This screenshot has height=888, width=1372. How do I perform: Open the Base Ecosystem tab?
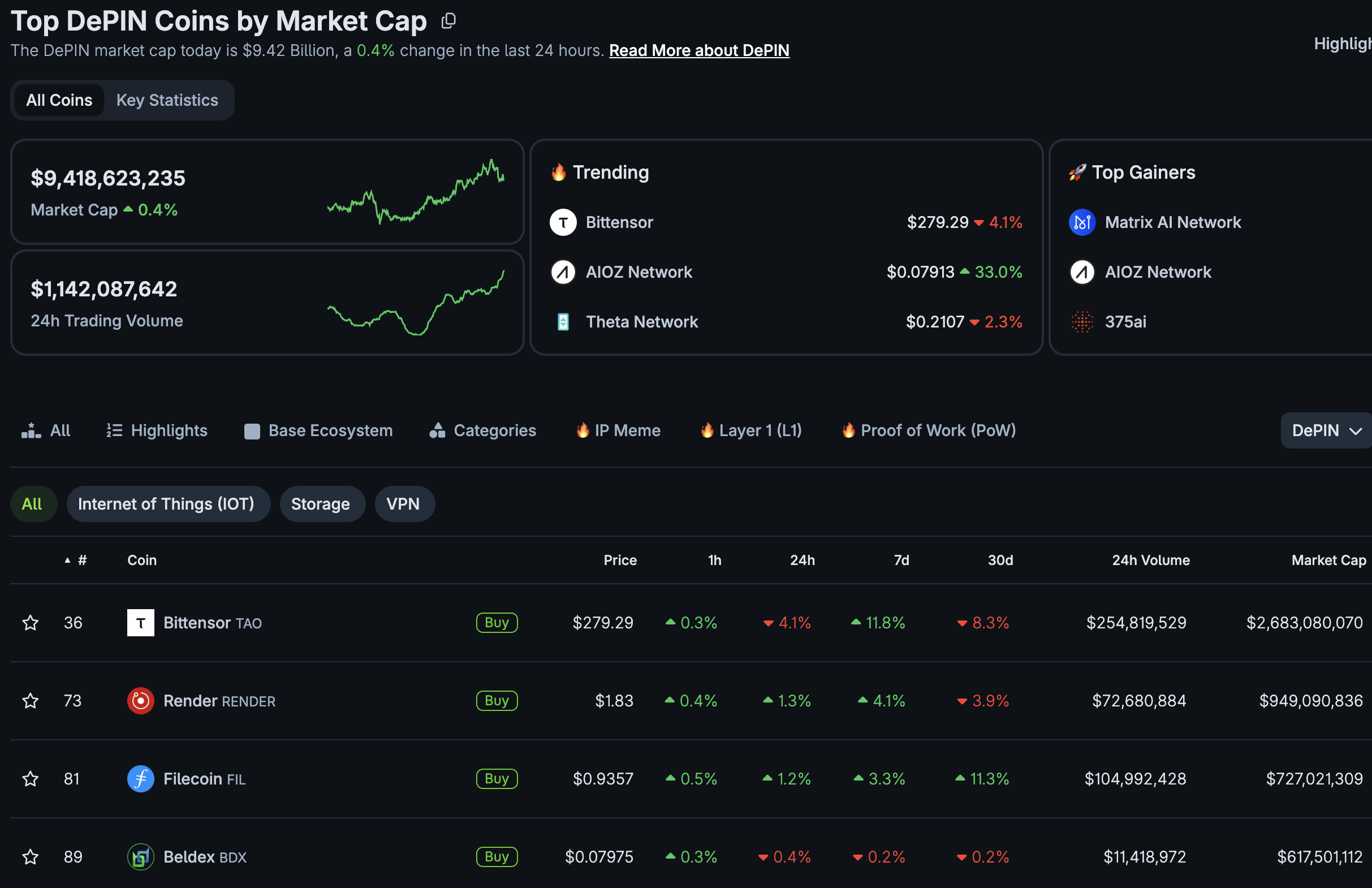318,430
